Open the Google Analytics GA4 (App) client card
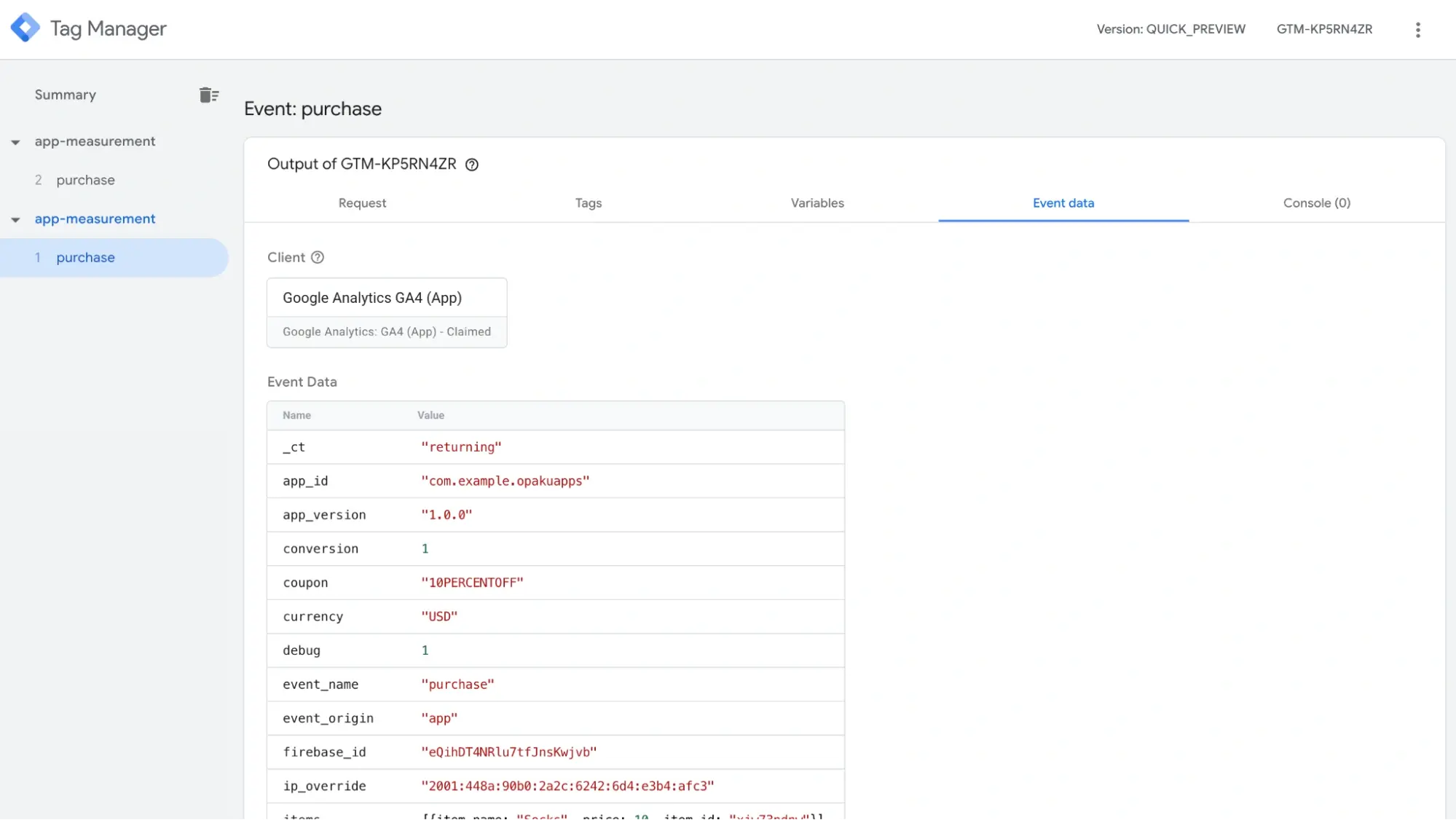The image size is (1456, 820). tap(387, 312)
